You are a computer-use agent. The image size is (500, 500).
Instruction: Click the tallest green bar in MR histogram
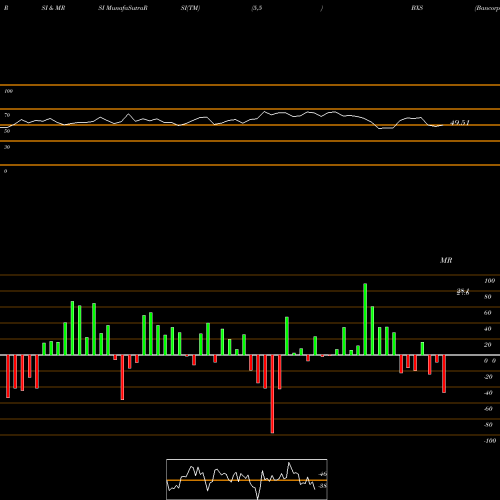(365, 319)
